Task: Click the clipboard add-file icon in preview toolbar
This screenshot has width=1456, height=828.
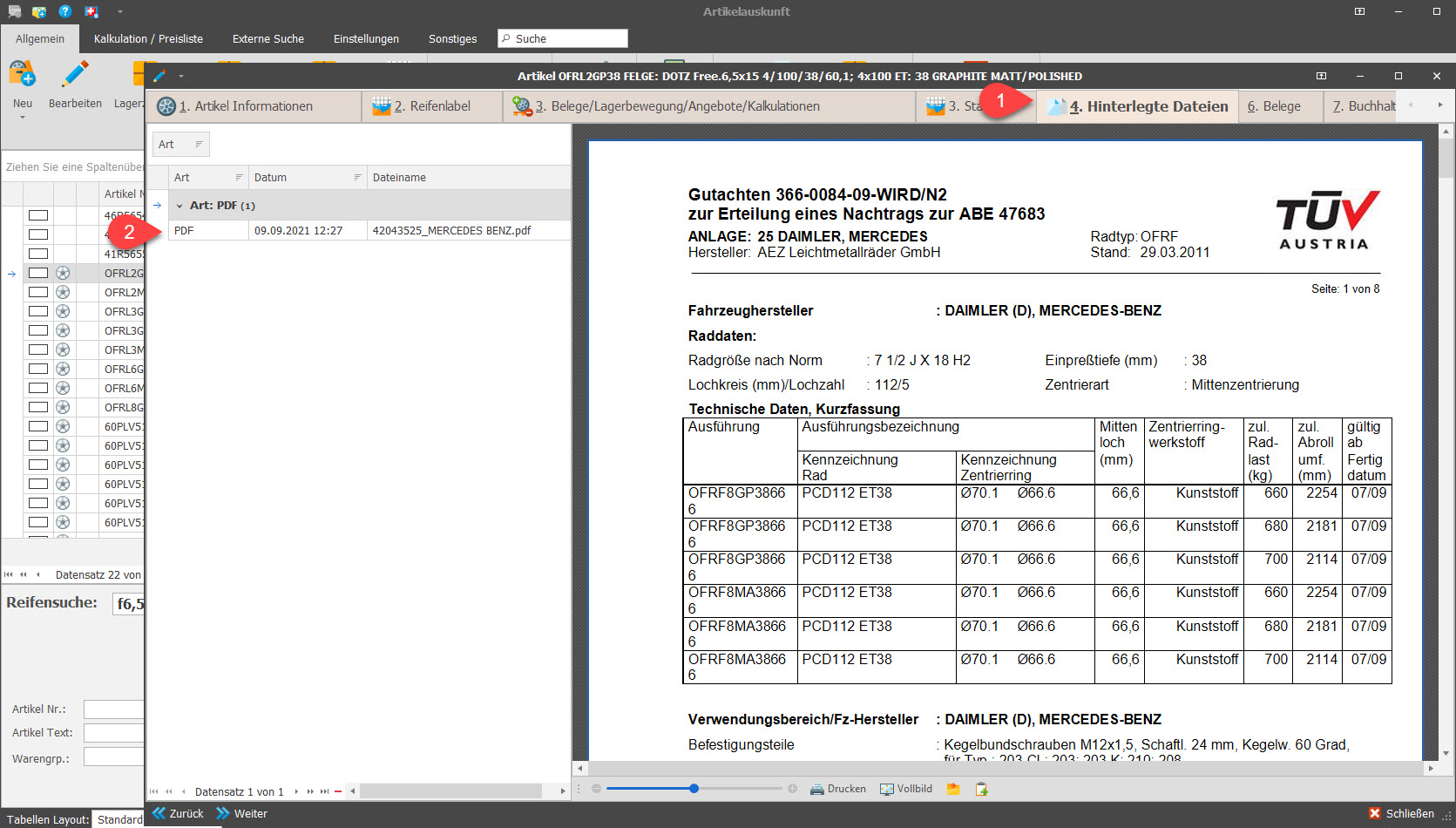Action: [x=982, y=789]
